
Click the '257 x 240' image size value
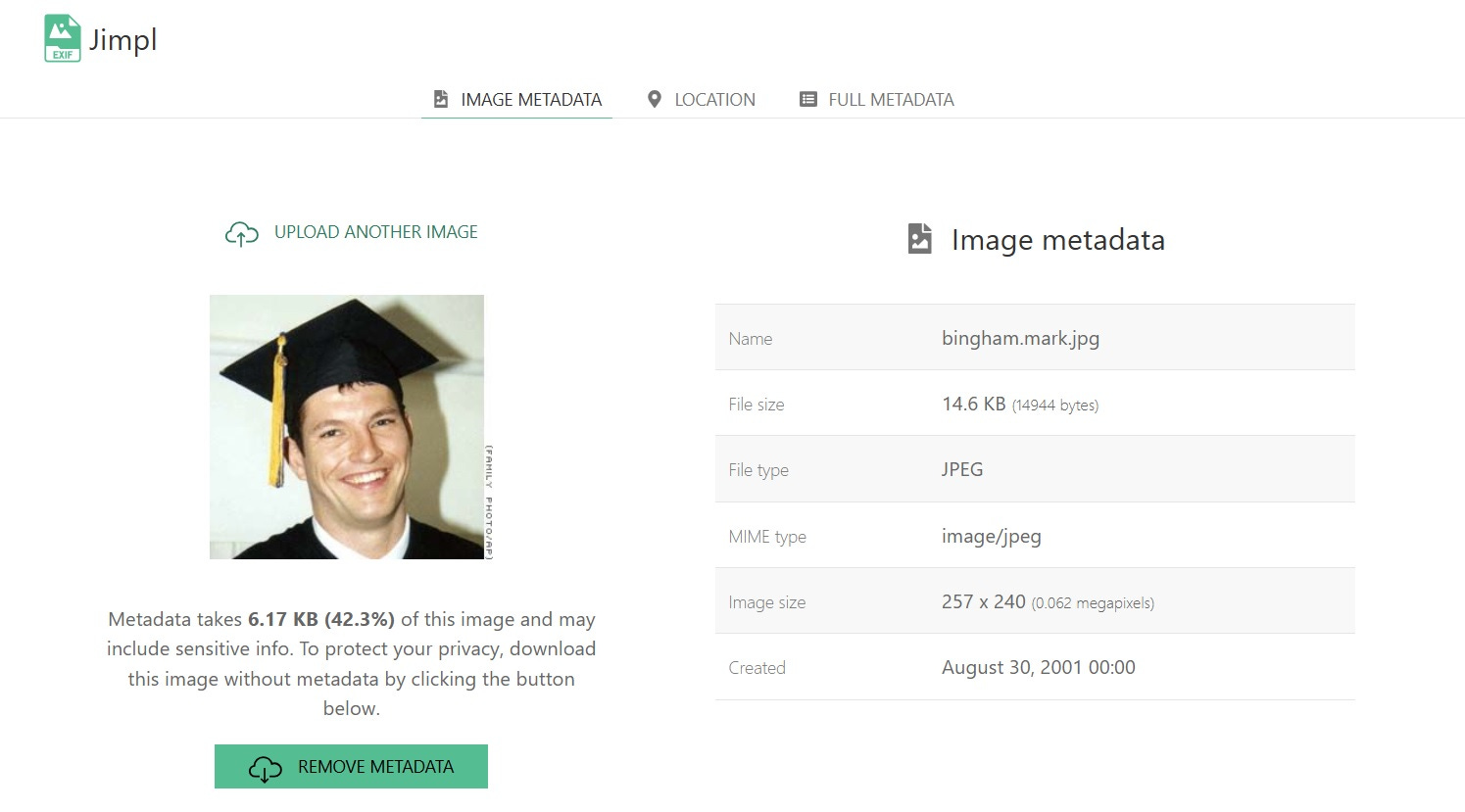pyautogui.click(x=984, y=601)
